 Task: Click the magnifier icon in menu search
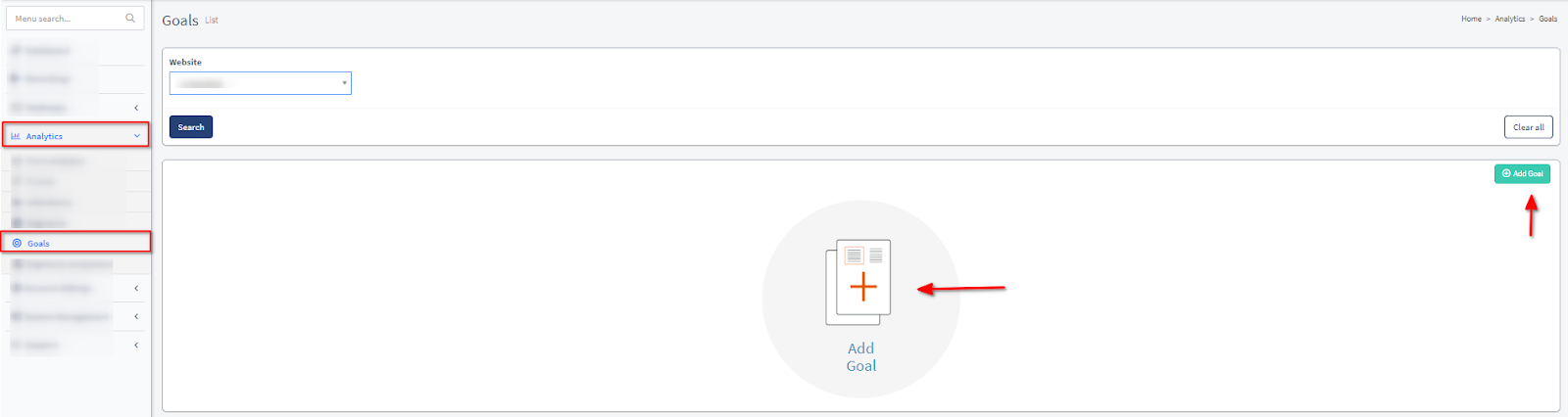click(130, 18)
